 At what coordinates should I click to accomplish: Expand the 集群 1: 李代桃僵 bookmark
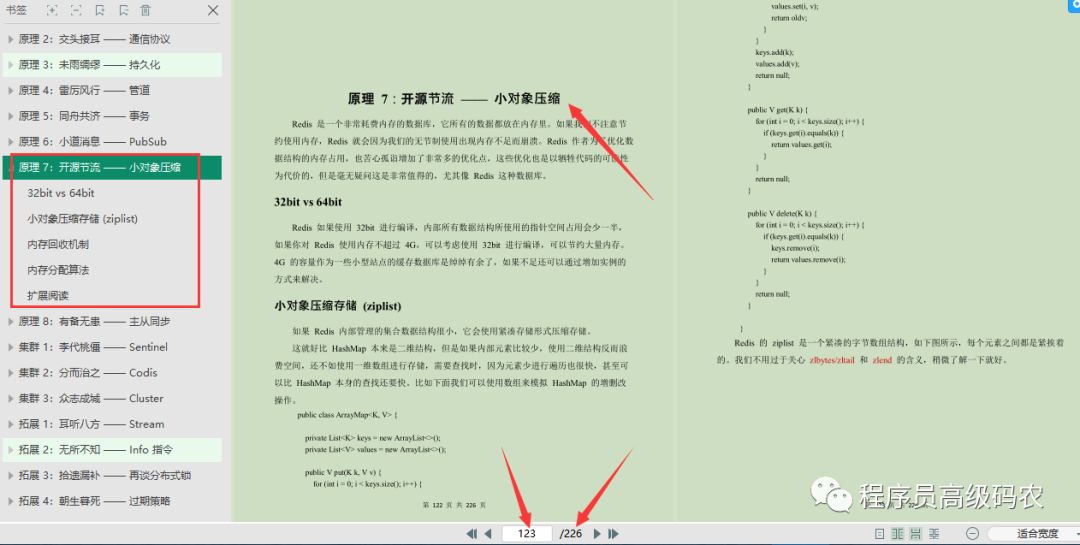10,347
